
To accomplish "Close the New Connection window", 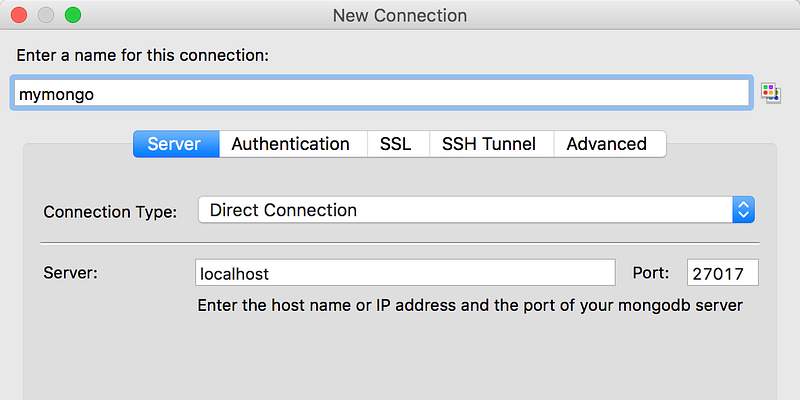I will 19,15.
